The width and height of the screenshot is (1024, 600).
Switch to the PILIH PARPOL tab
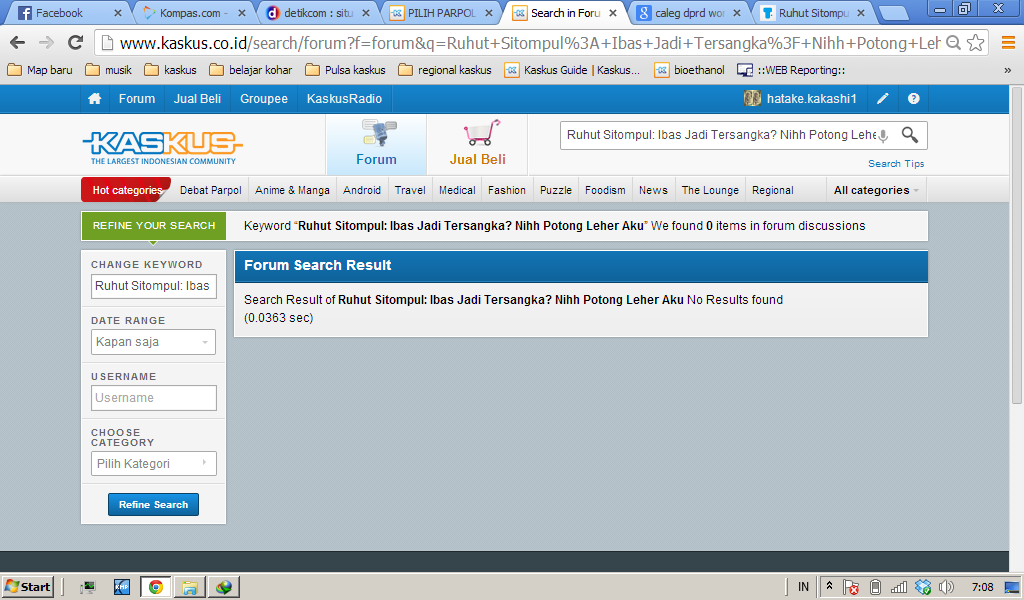click(441, 13)
